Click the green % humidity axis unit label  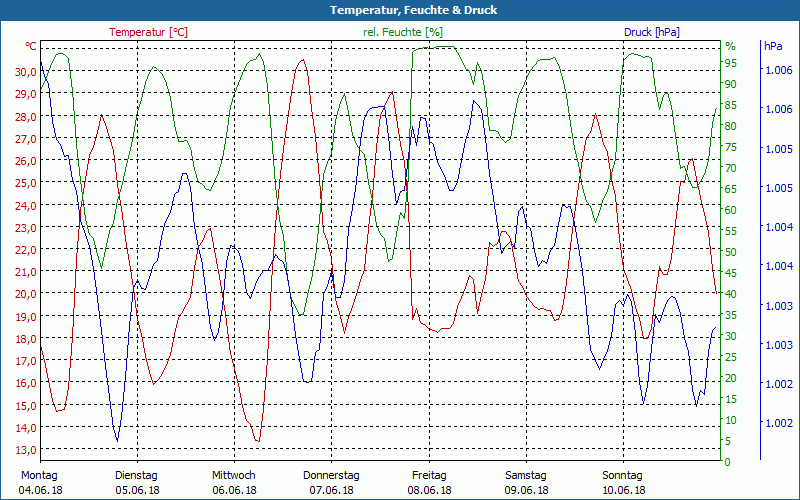[x=731, y=46]
